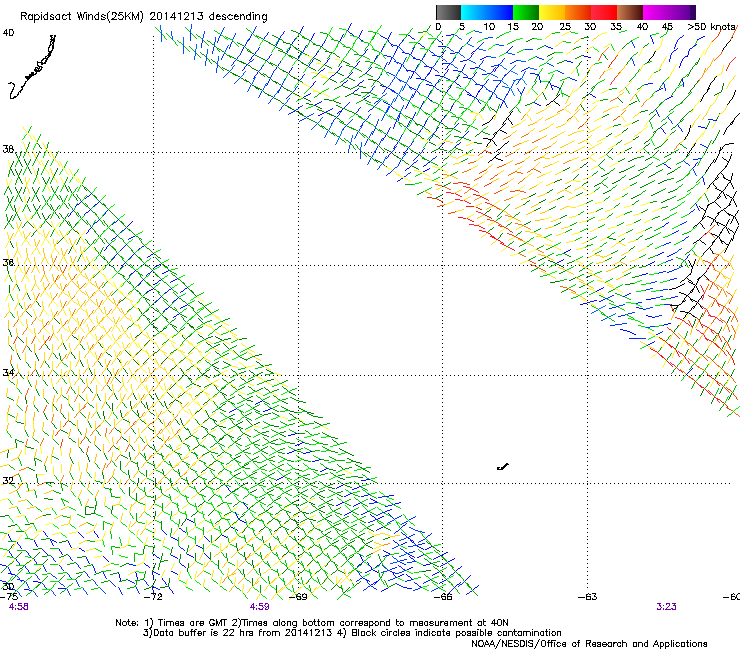Viewport: 740px width, 650px height.
Task: Click the purple '4:59' pass time label
Action: point(260,607)
